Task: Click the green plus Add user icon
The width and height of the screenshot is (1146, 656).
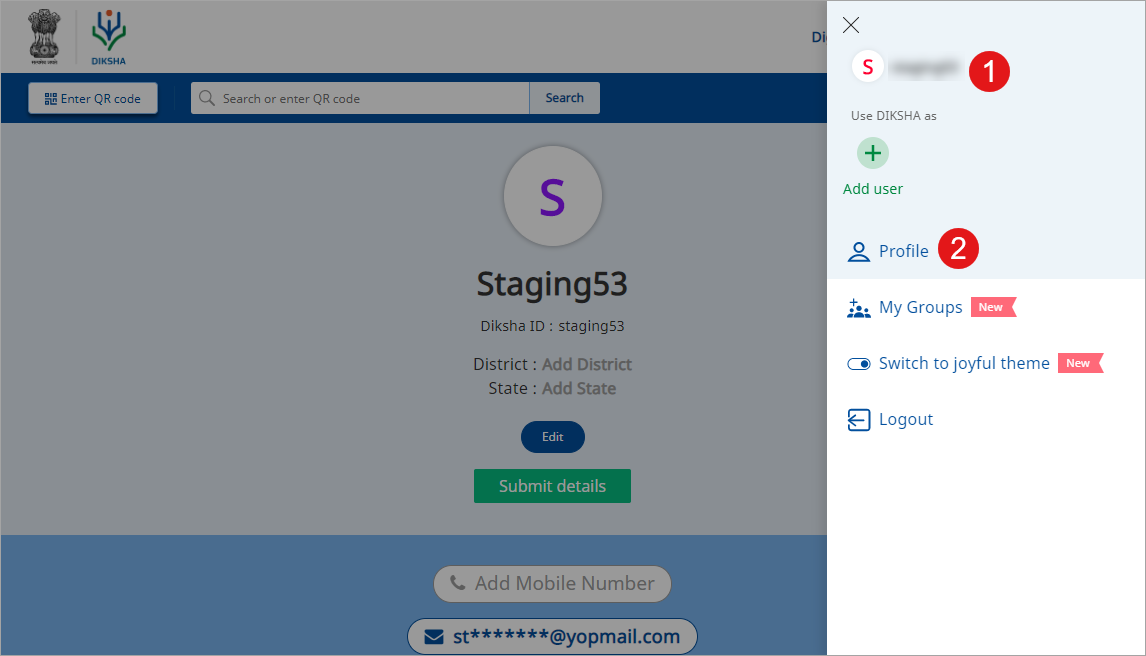Action: 873,153
